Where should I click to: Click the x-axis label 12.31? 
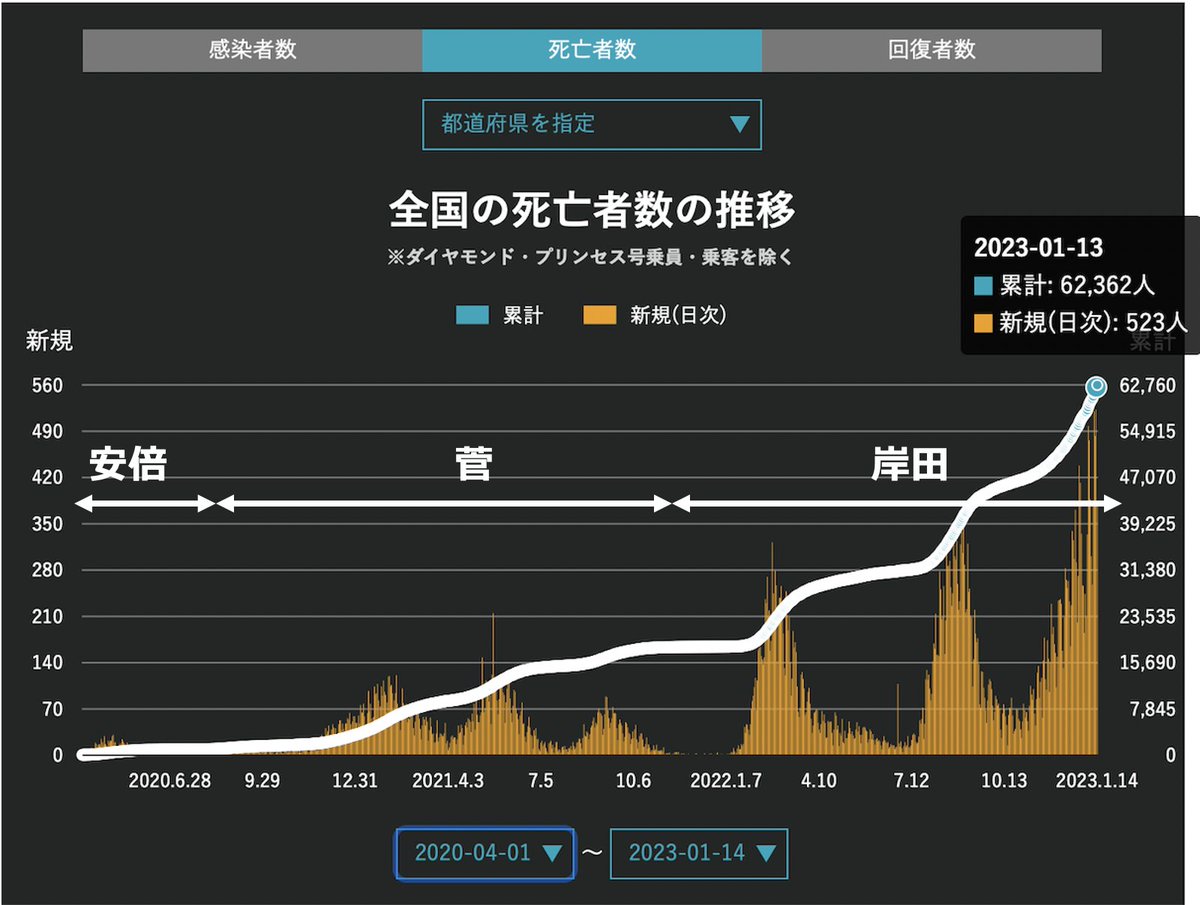[354, 781]
